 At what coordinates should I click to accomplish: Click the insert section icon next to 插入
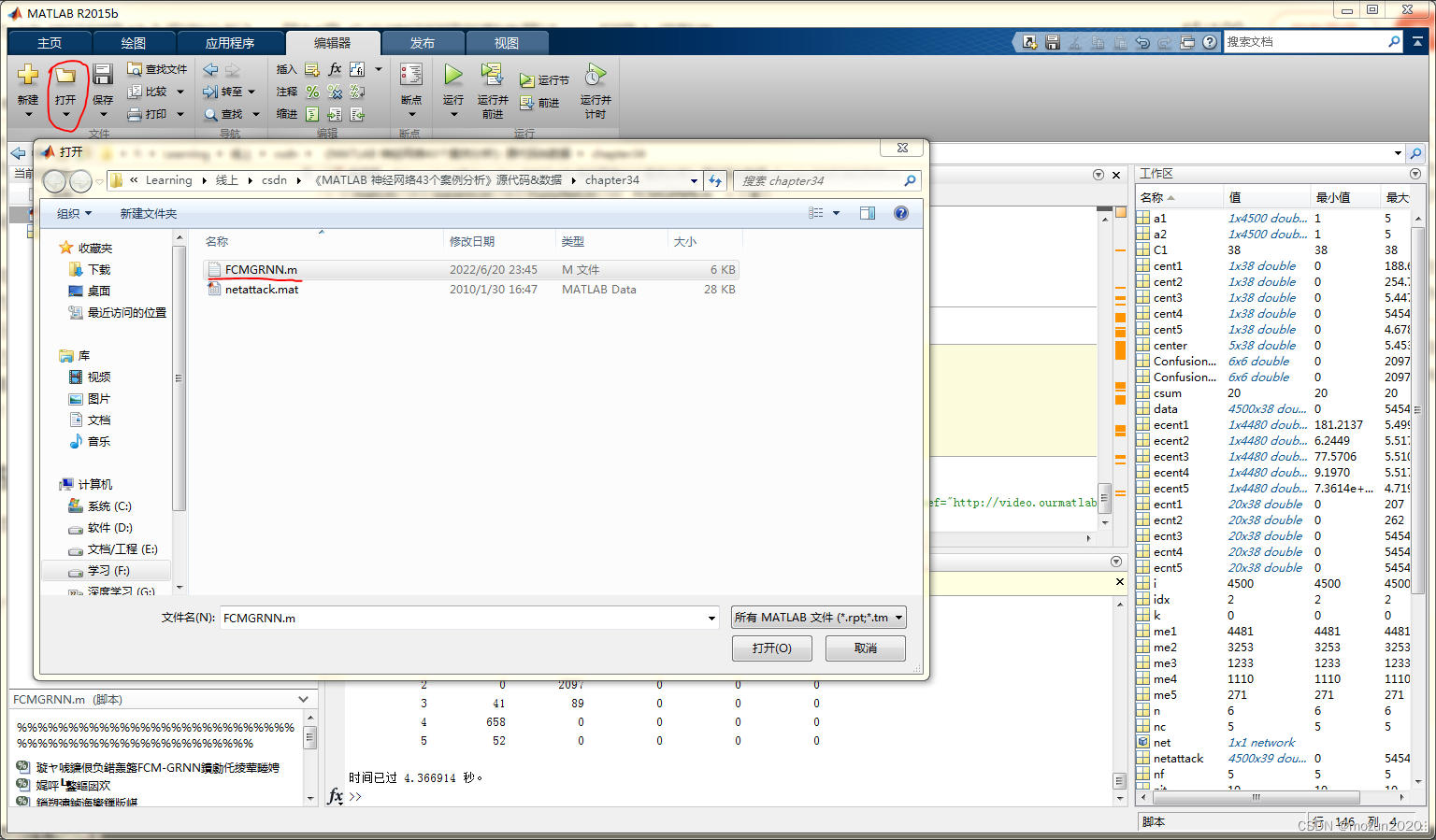[x=312, y=69]
